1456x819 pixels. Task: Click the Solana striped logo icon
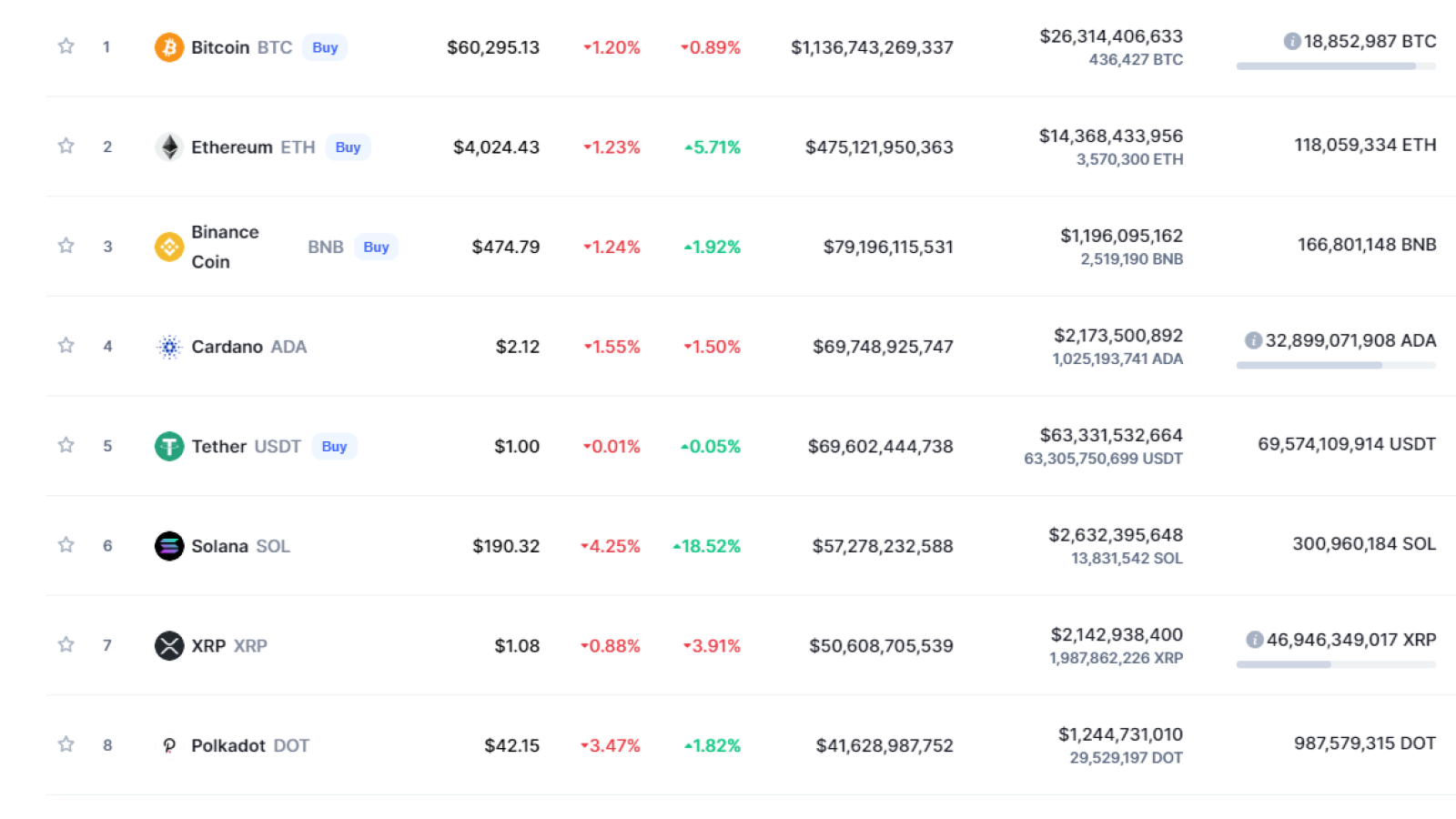point(169,546)
